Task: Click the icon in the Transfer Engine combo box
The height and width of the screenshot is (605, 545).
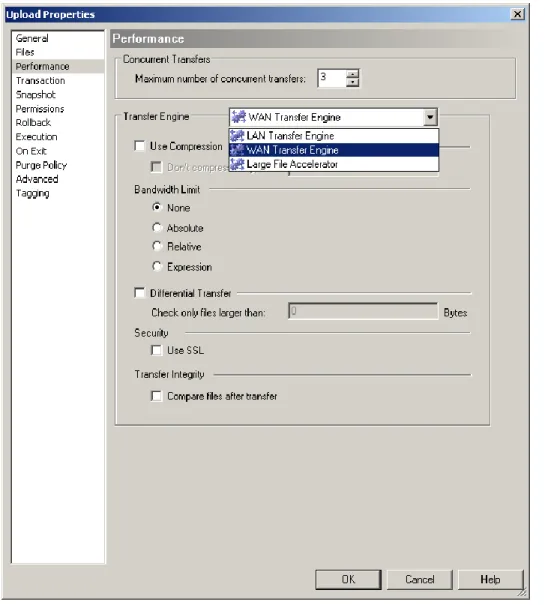Action: [239, 117]
